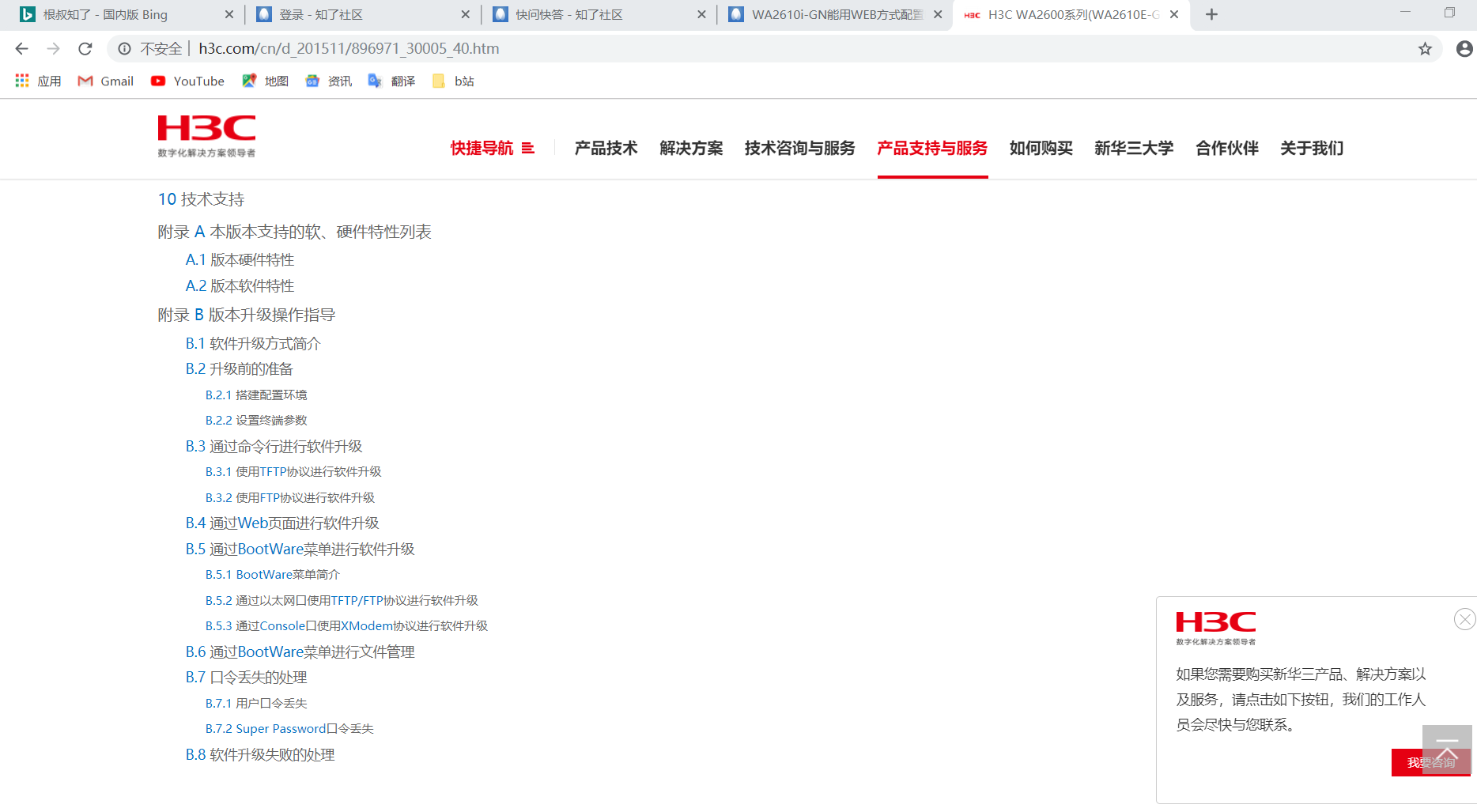Open B.5.3 Console口XModem升级 link
This screenshot has width=1477, height=812.
346,626
